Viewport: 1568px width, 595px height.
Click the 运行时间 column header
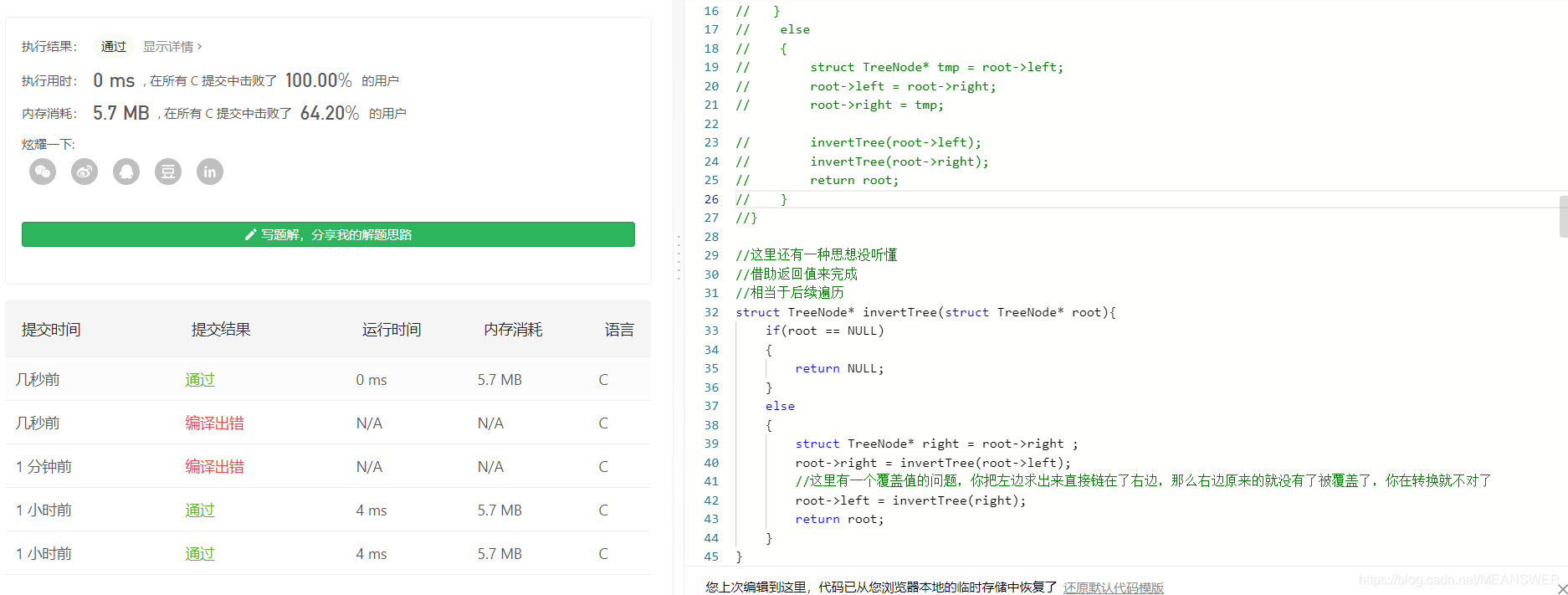point(392,330)
